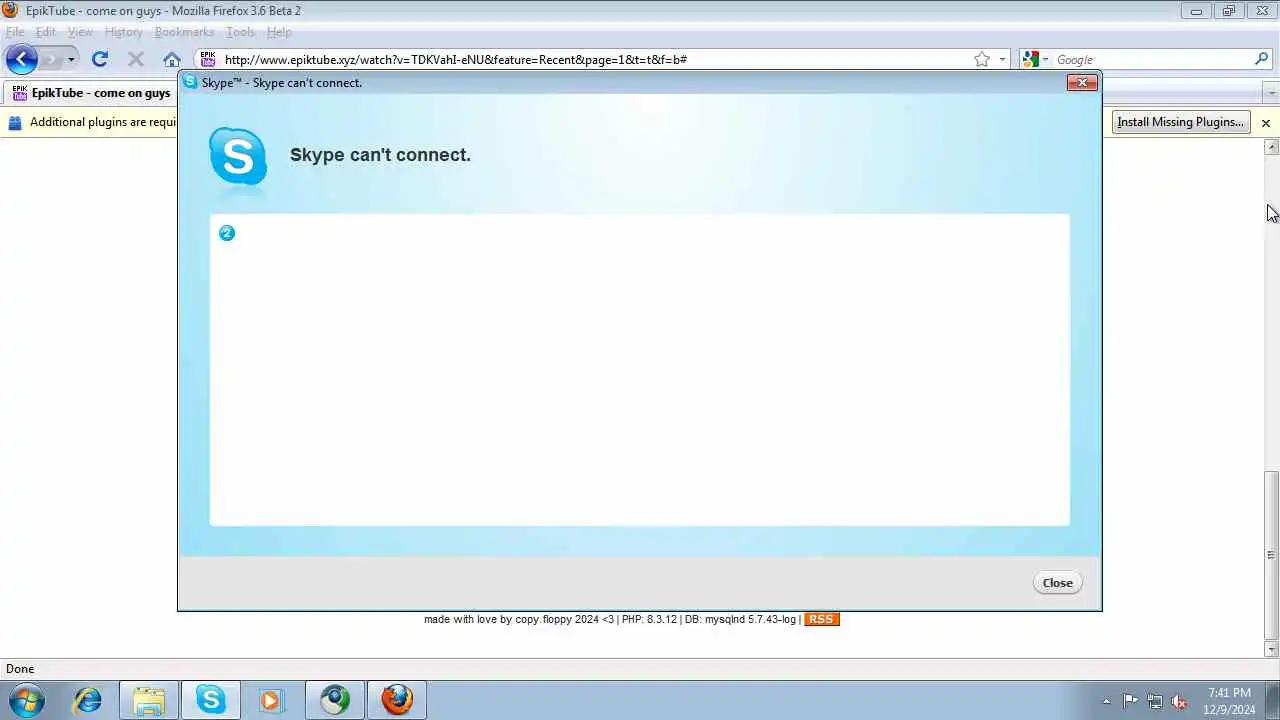Click into the Google search box
1280x720 pixels.
click(1152, 59)
